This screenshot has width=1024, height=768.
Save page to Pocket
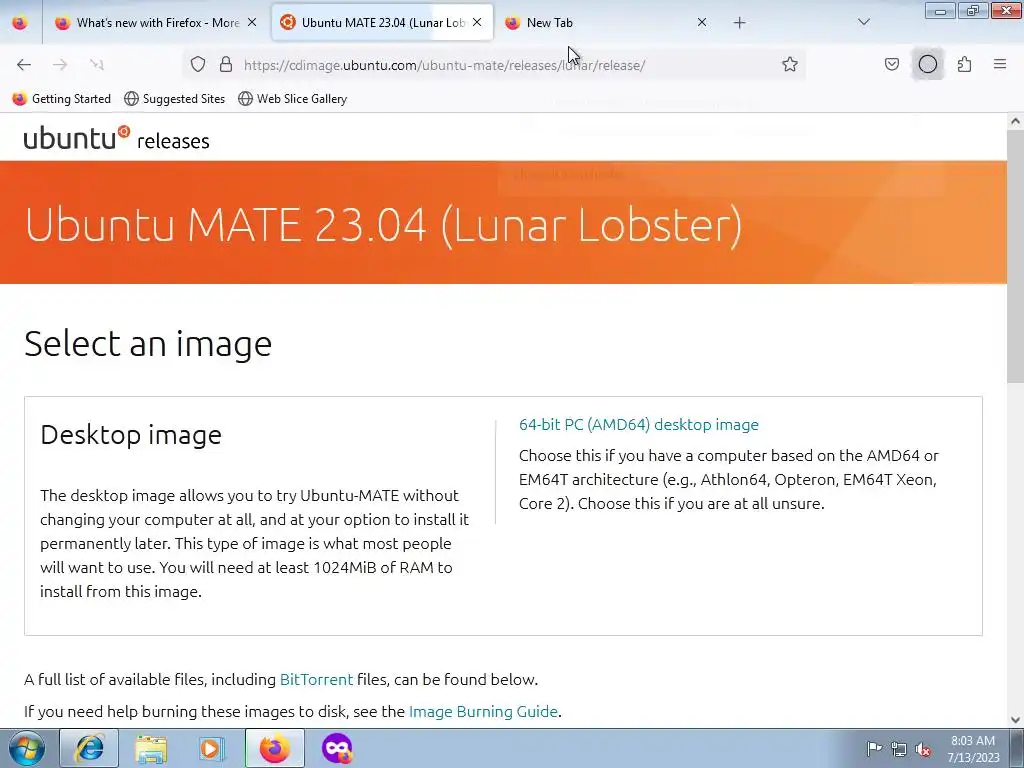(x=891, y=64)
